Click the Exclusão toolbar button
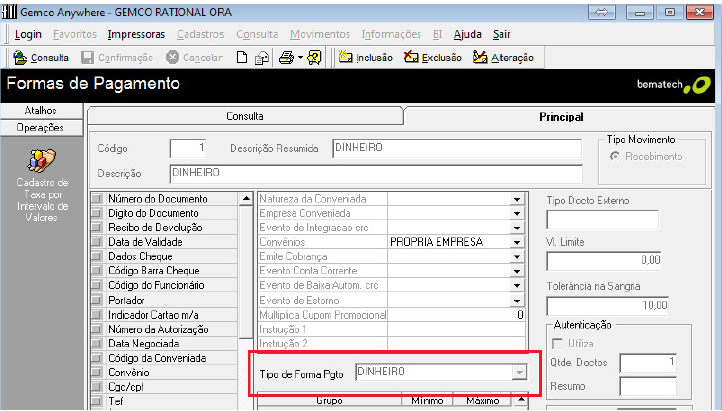This screenshot has height=411, width=722. pyautogui.click(x=433, y=58)
